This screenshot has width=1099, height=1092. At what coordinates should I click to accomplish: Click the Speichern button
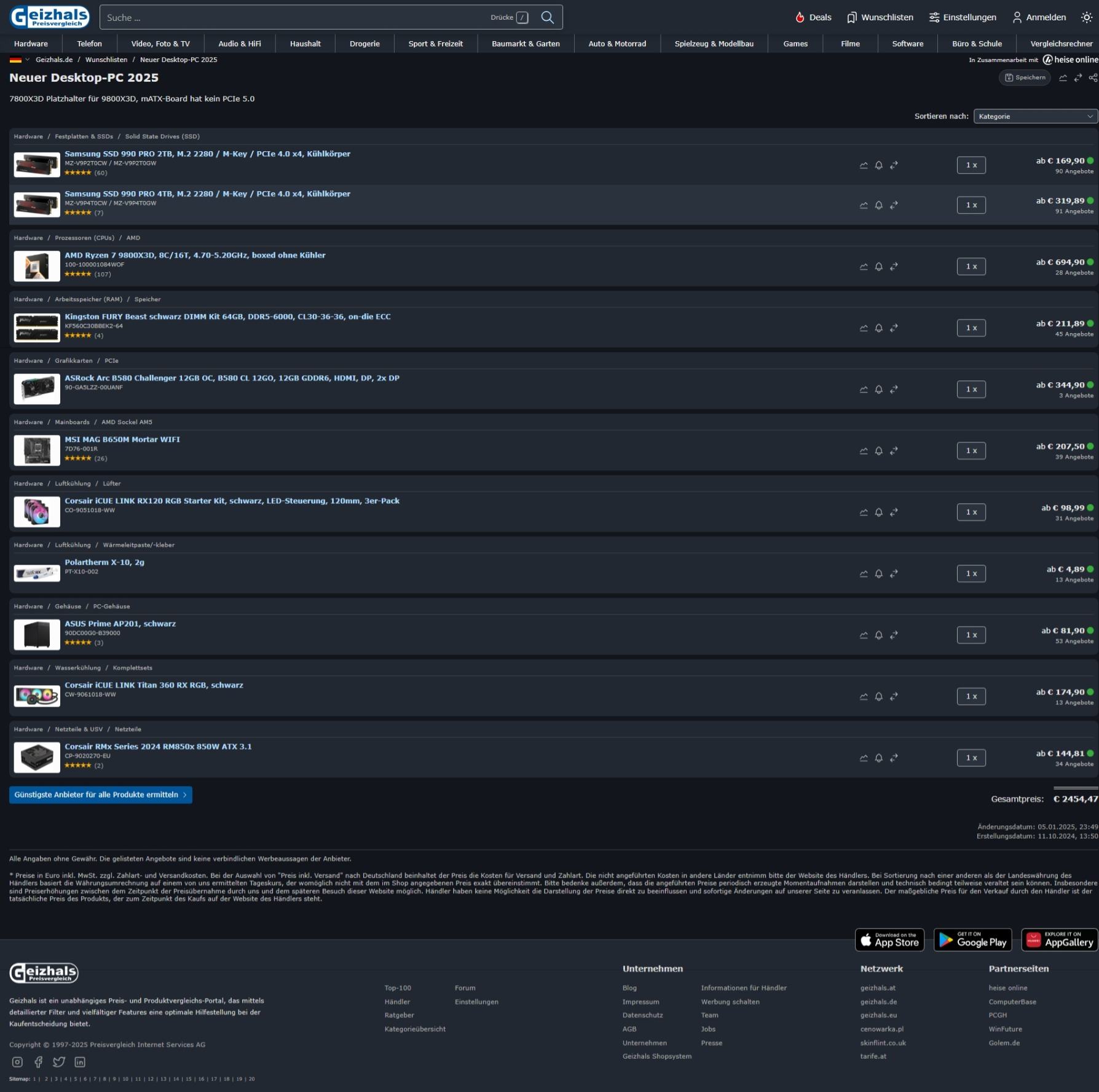tap(1025, 77)
